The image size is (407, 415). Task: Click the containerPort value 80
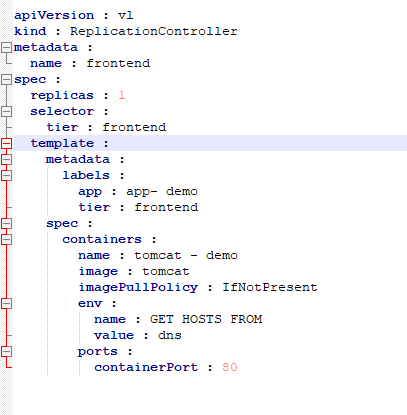tap(230, 367)
